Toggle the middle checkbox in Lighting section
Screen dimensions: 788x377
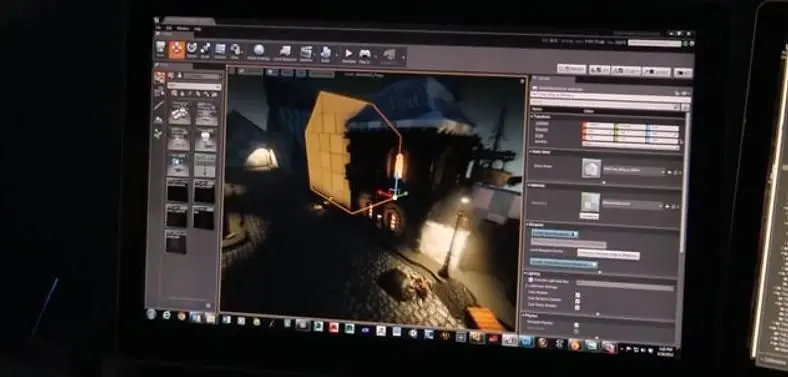pyautogui.click(x=577, y=302)
